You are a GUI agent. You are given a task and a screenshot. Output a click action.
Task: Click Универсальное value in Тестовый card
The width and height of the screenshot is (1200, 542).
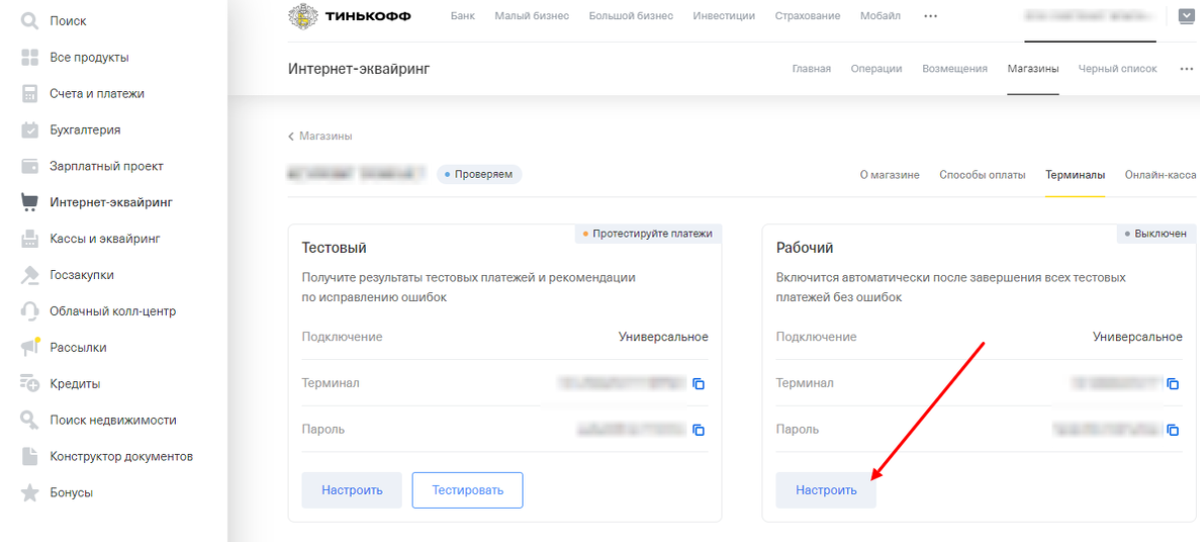tap(663, 337)
